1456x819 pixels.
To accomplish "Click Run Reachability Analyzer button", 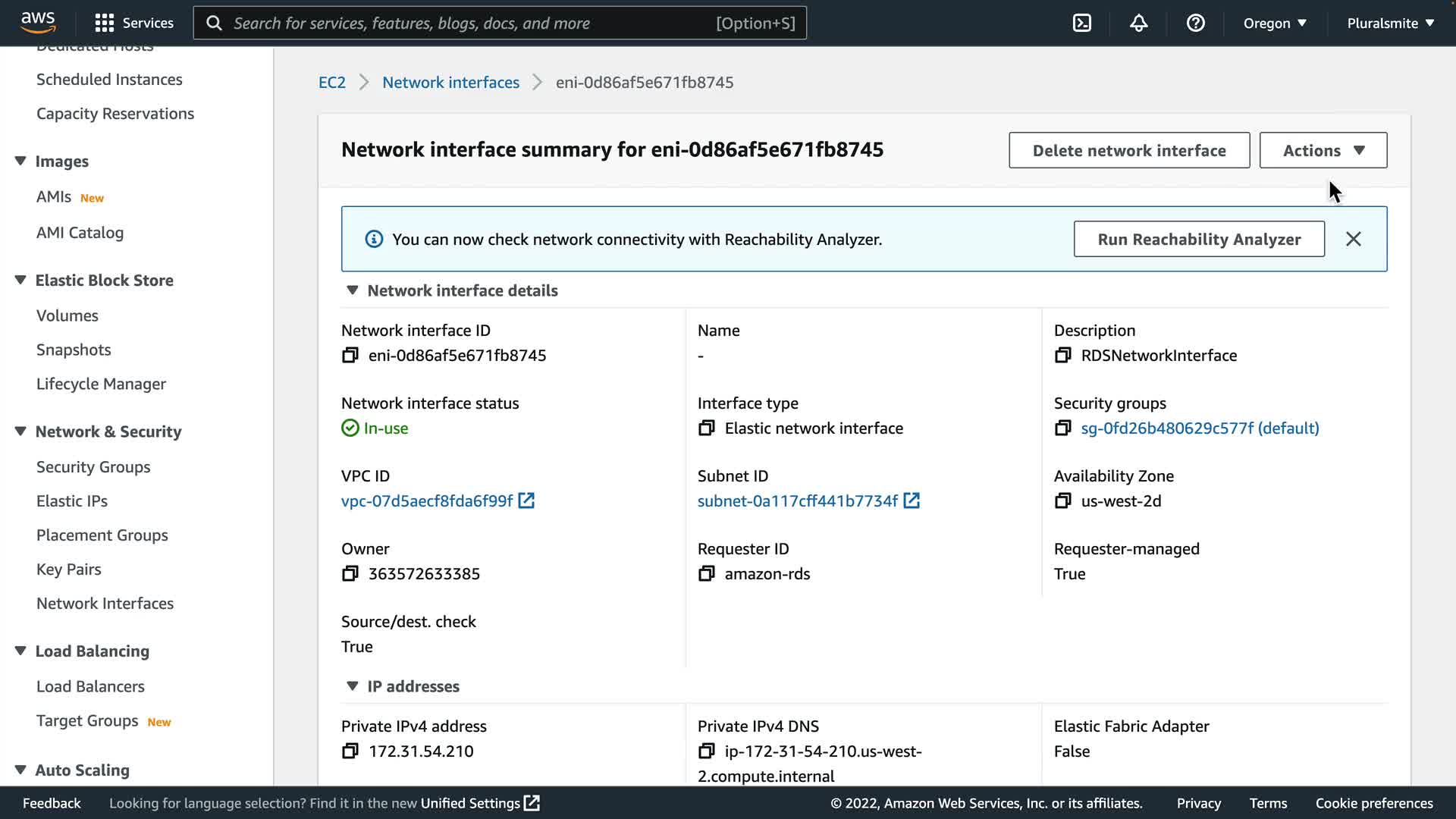I will pos(1198,239).
